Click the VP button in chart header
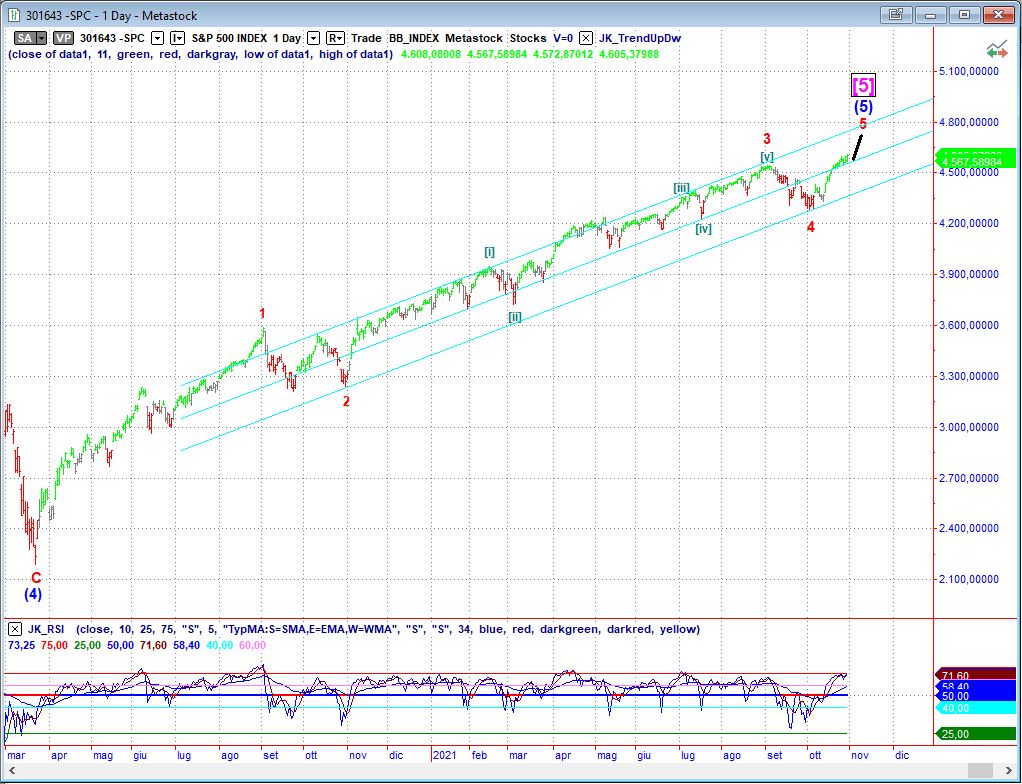This screenshot has width=1022, height=784. [x=64, y=38]
